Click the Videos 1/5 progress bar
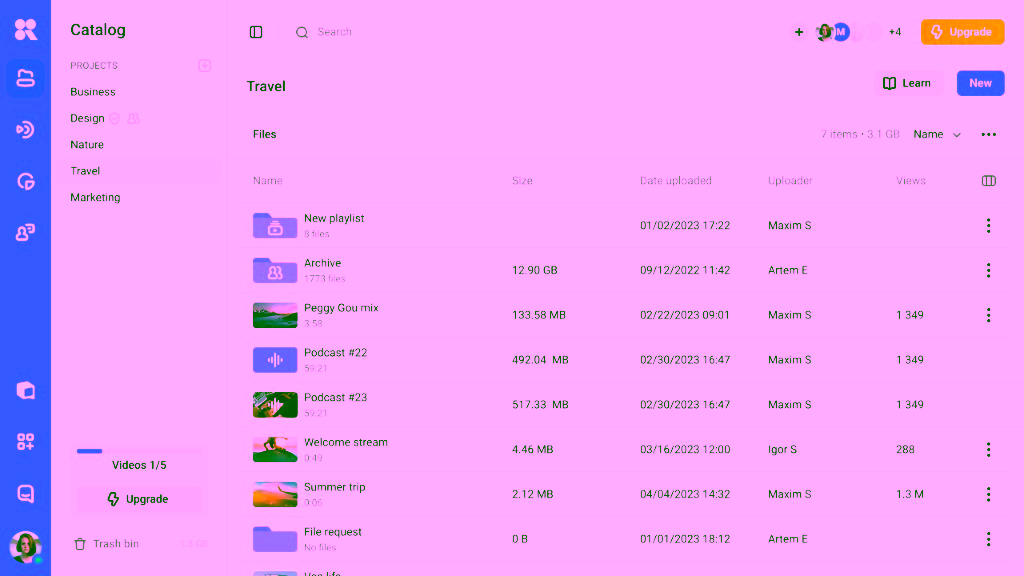Screen dimensions: 1024x576 pos(138,451)
